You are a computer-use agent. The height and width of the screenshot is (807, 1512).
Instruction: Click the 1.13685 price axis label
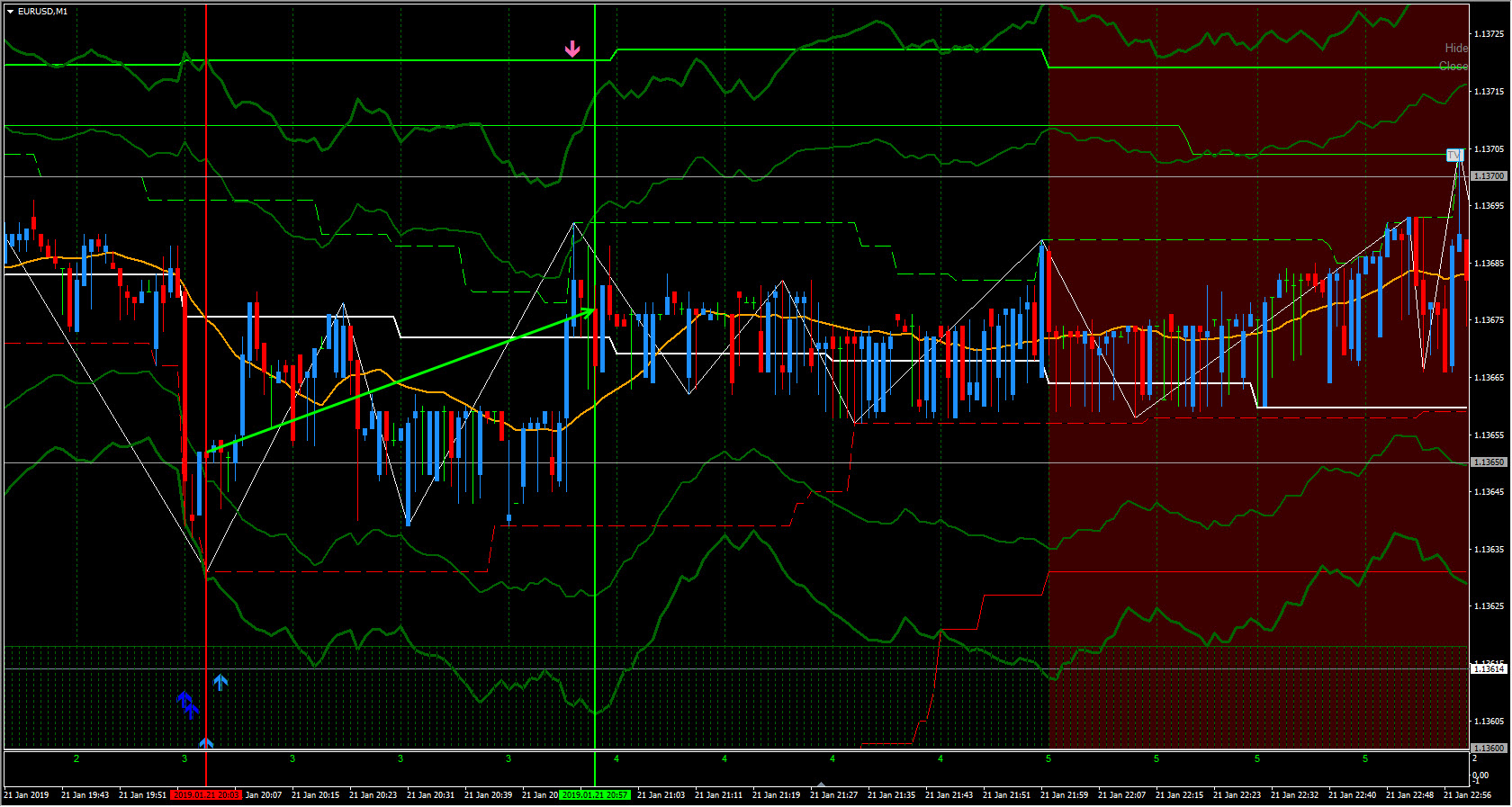click(x=1489, y=264)
